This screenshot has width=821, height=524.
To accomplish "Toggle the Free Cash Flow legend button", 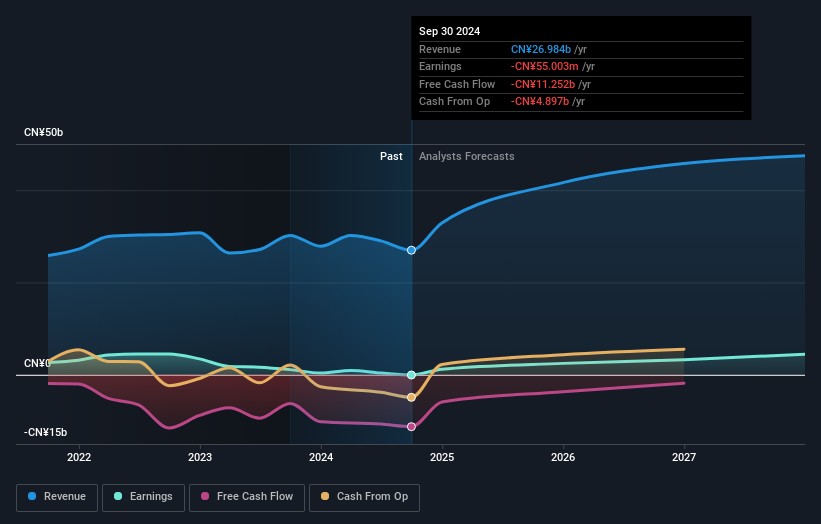I will pyautogui.click(x=247, y=497).
